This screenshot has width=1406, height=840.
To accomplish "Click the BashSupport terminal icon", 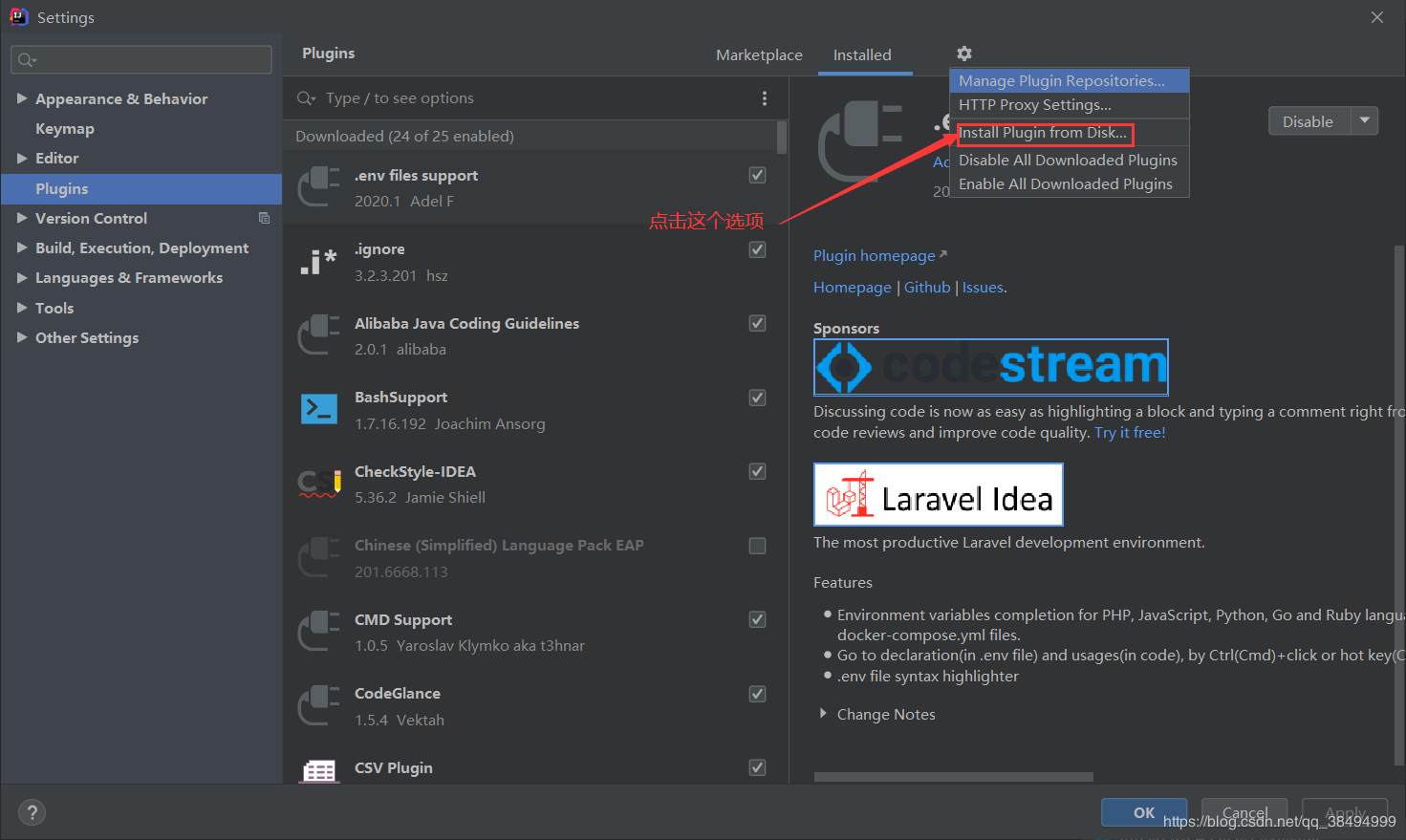I will click(319, 409).
